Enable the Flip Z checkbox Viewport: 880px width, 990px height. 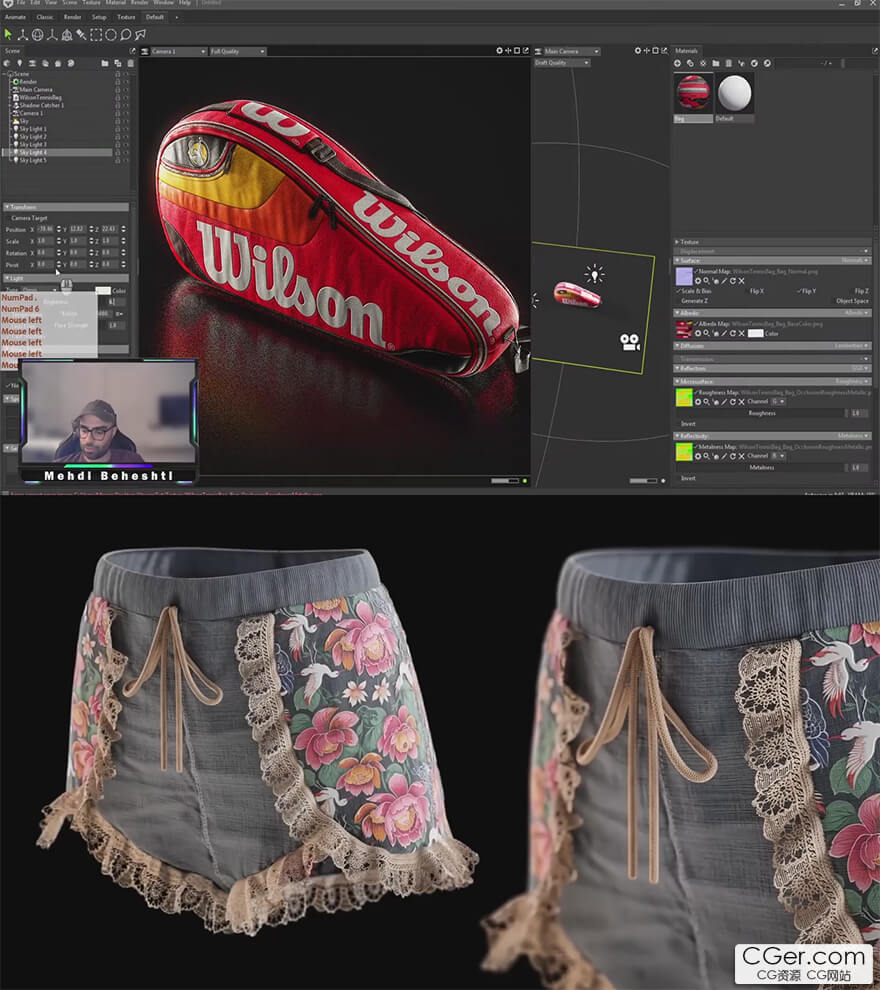[x=852, y=291]
